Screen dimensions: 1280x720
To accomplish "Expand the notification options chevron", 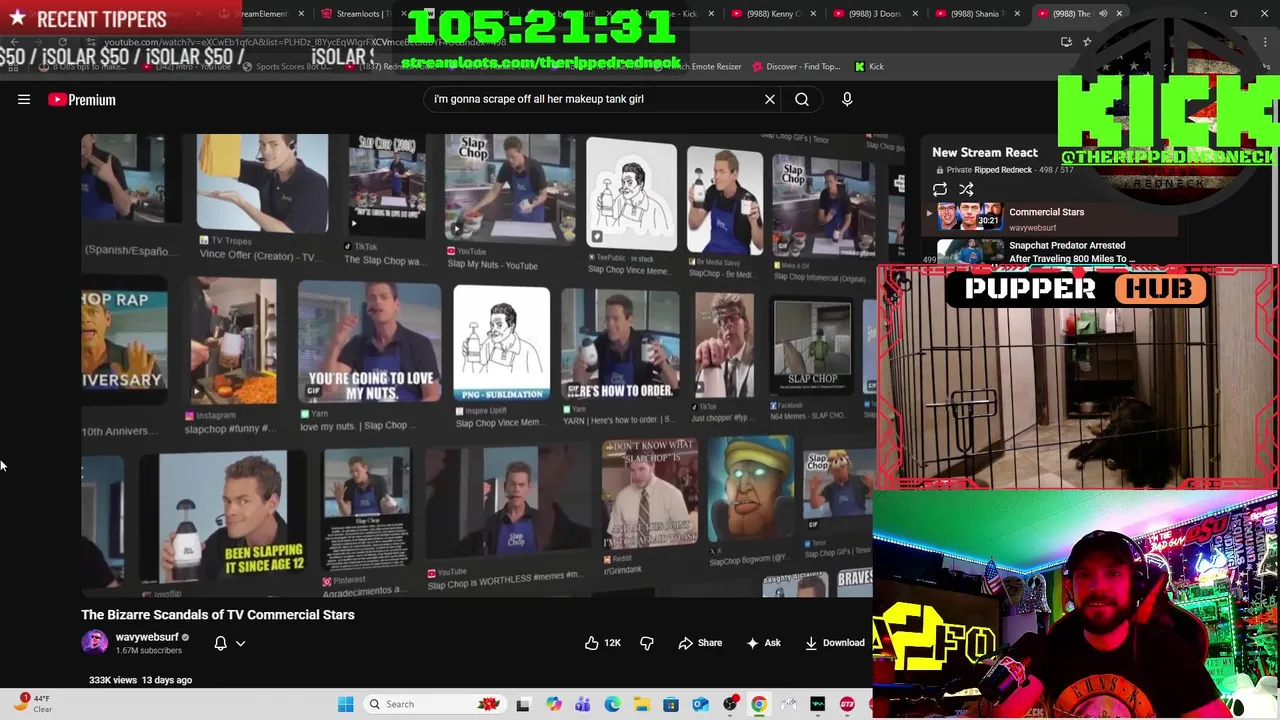I will pos(240,644).
